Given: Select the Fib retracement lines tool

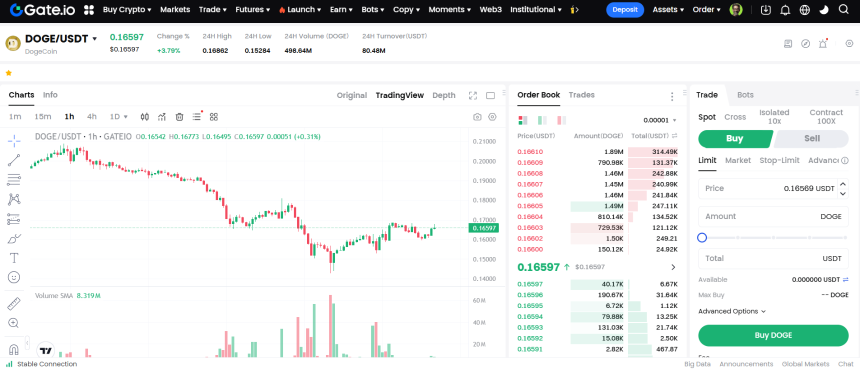Looking at the screenshot, I should [x=14, y=179].
